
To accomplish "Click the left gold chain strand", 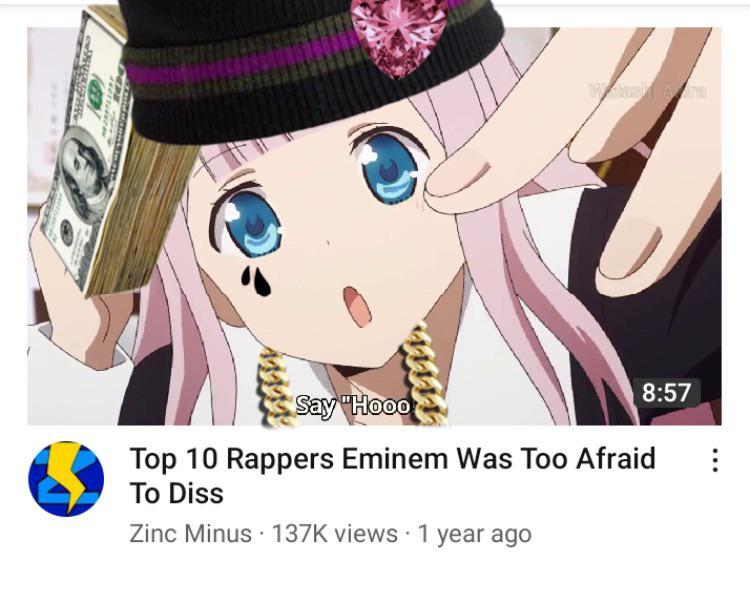I will point(275,388).
